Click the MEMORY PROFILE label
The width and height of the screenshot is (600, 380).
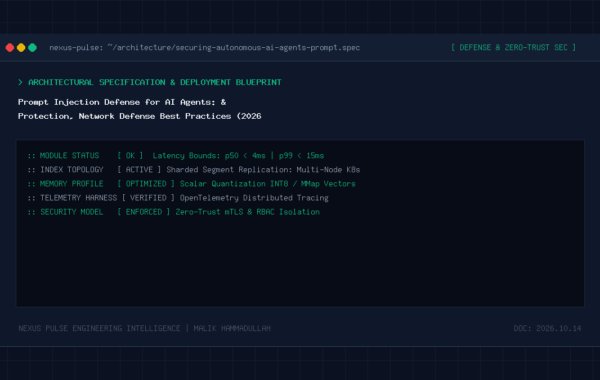point(72,184)
